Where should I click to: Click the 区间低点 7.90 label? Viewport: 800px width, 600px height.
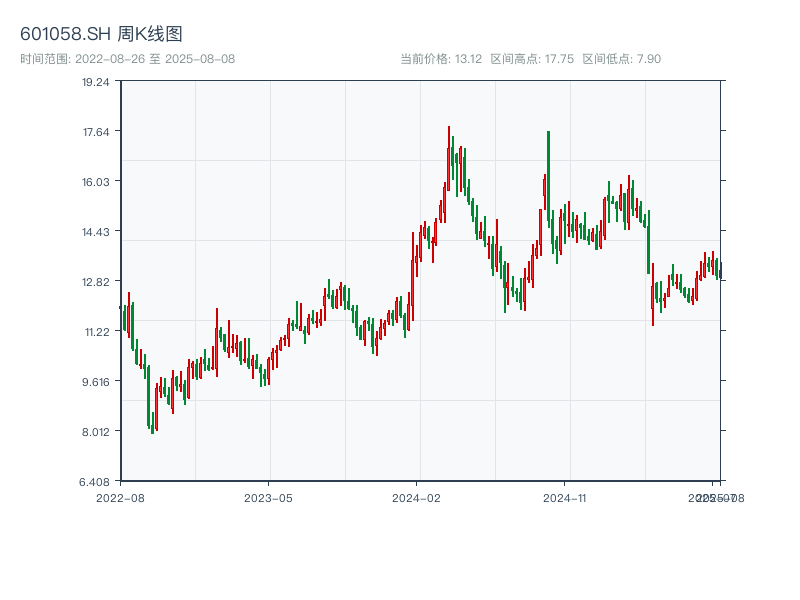click(x=621, y=59)
